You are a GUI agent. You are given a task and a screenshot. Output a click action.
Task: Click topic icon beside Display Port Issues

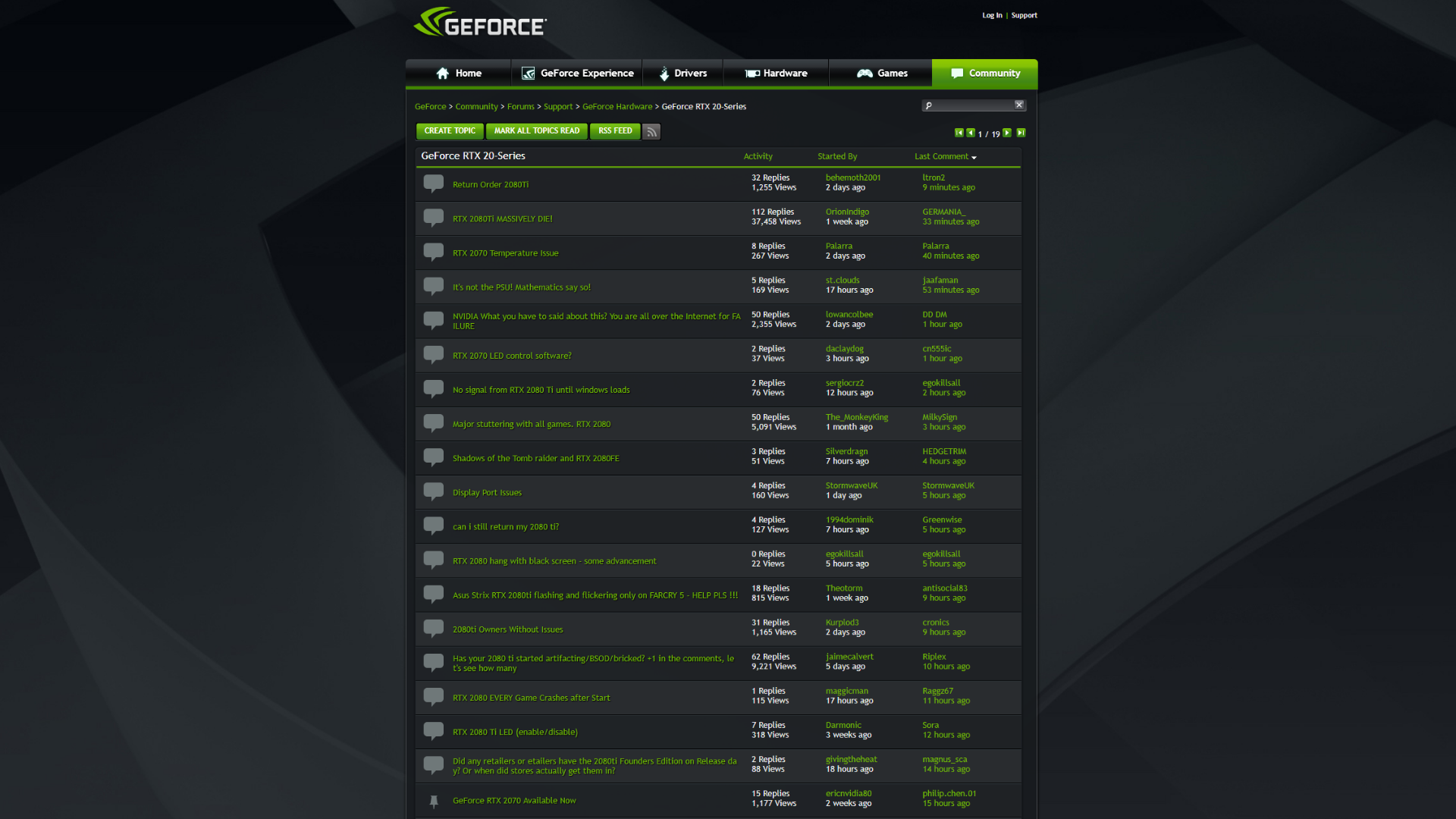[x=434, y=491]
